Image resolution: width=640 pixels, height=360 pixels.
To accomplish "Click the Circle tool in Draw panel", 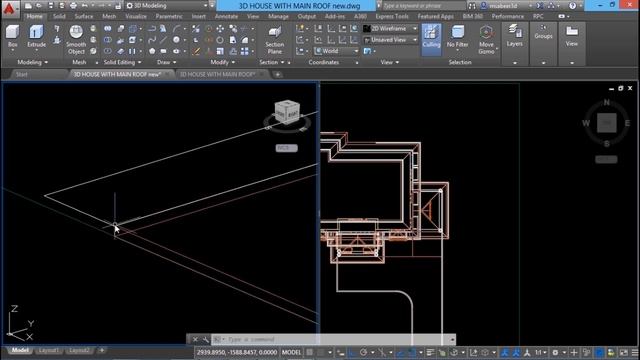I will point(176,40).
